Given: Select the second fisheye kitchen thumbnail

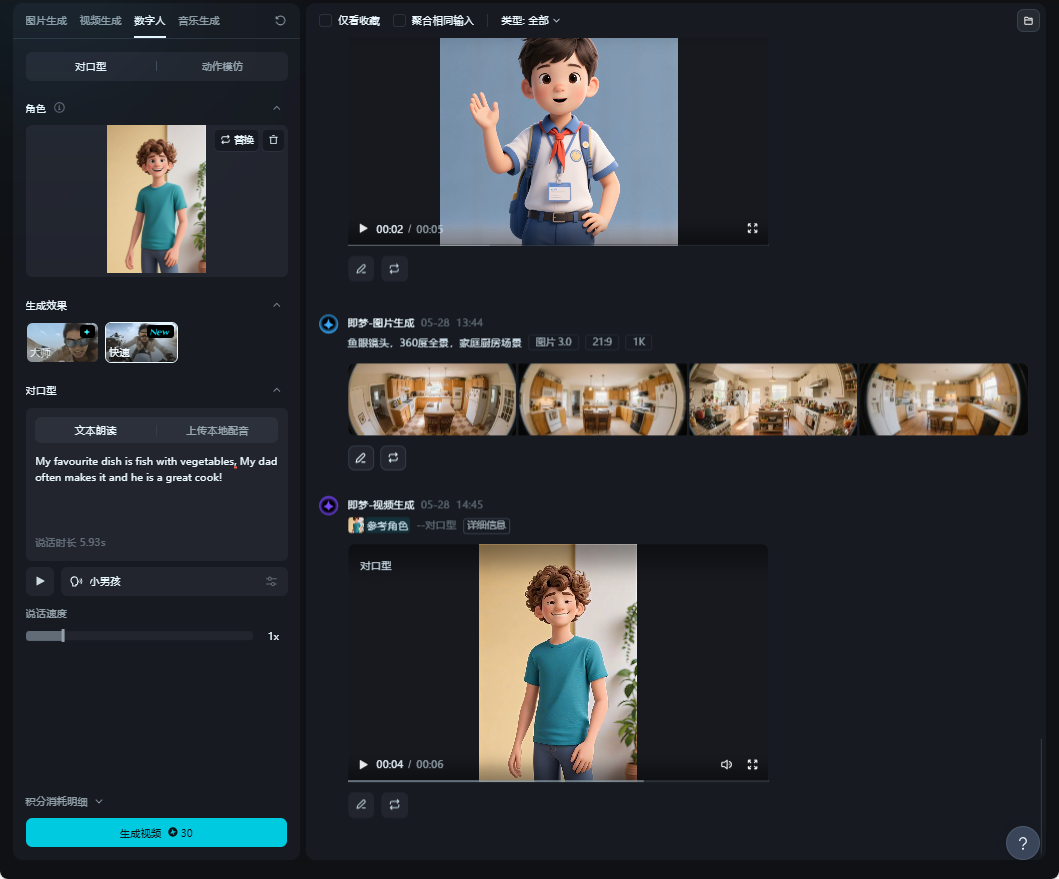Looking at the screenshot, I should (x=602, y=399).
